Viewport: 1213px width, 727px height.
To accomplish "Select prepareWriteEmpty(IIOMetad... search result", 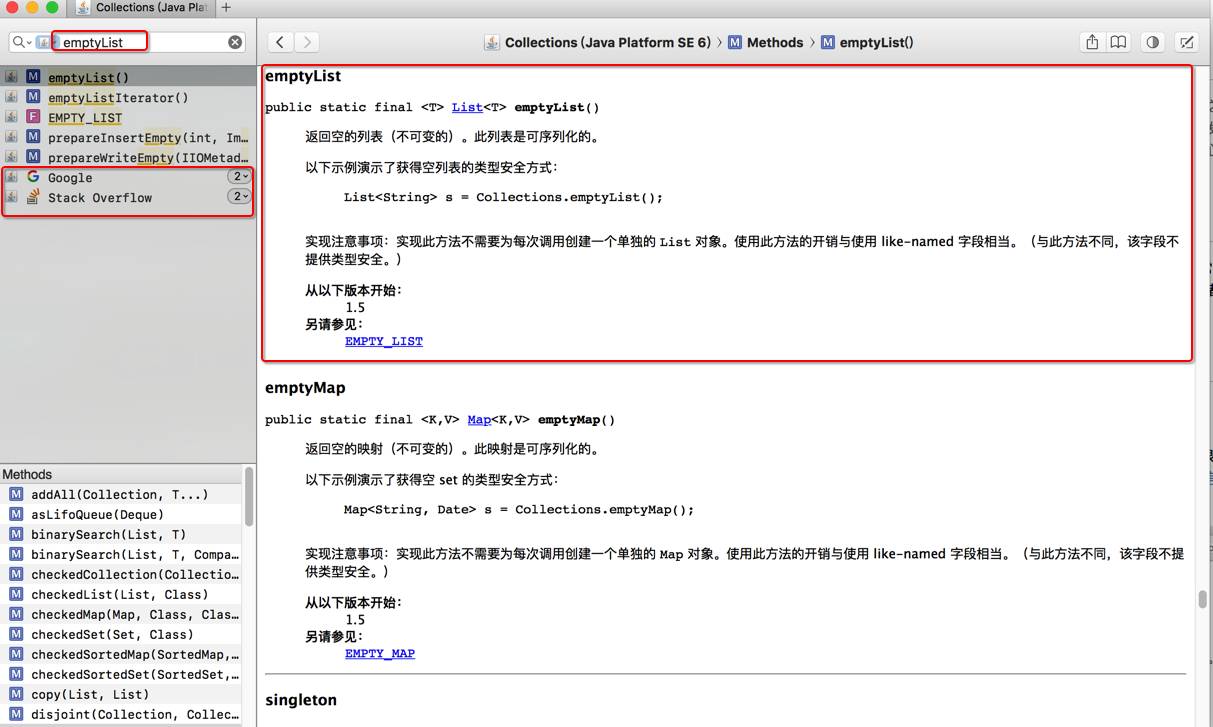I will coord(126,157).
